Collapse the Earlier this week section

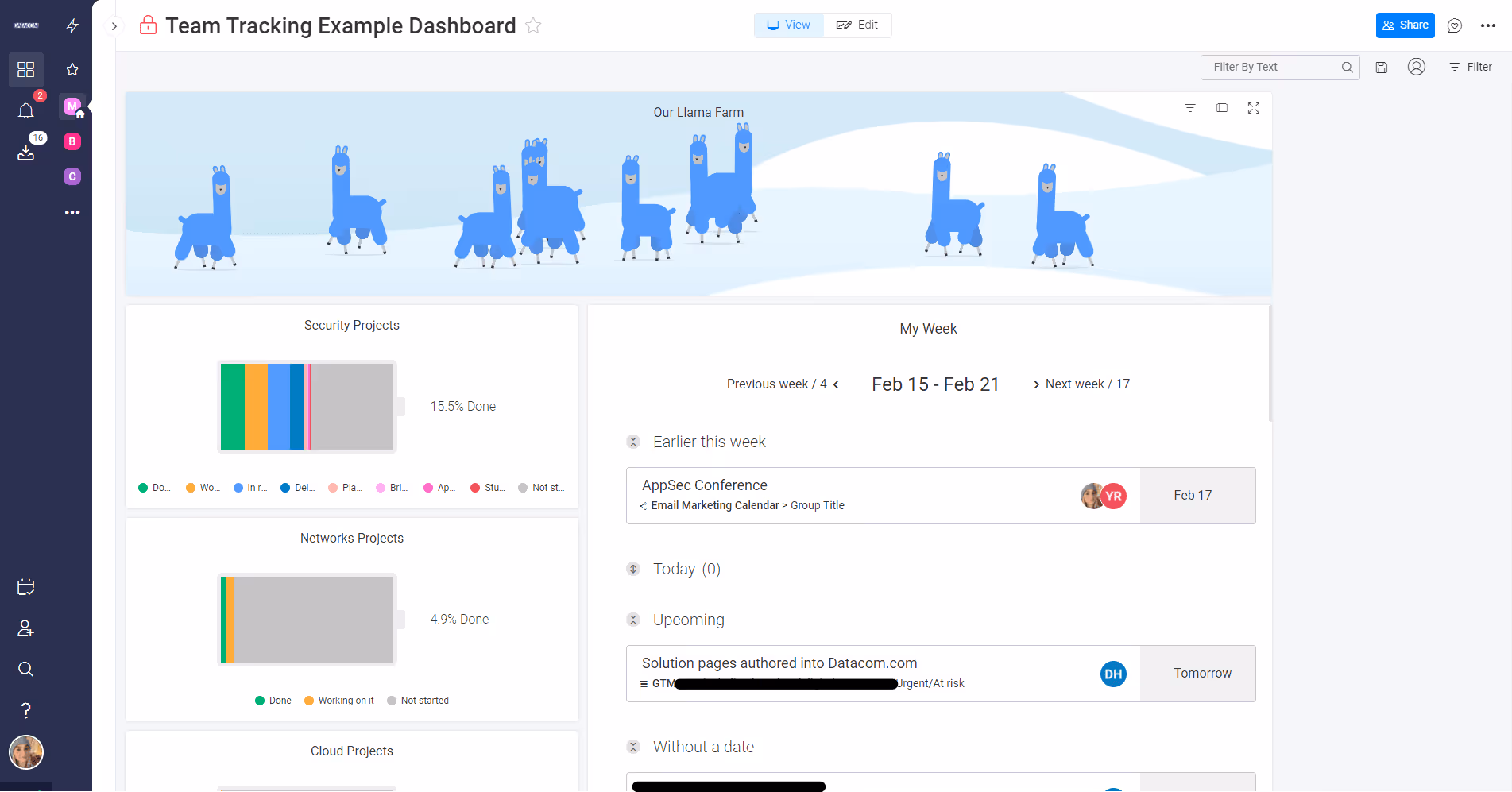tap(633, 442)
